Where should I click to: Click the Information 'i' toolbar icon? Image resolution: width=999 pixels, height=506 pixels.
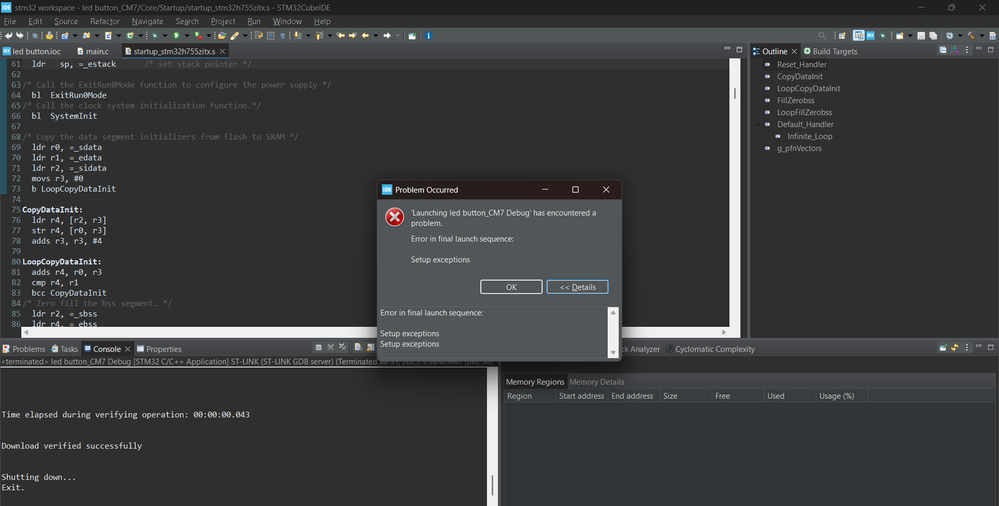428,36
